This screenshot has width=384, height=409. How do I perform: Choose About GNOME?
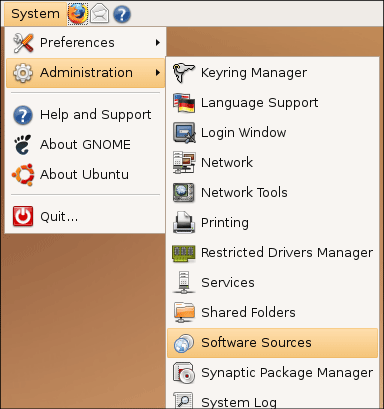tap(85, 145)
